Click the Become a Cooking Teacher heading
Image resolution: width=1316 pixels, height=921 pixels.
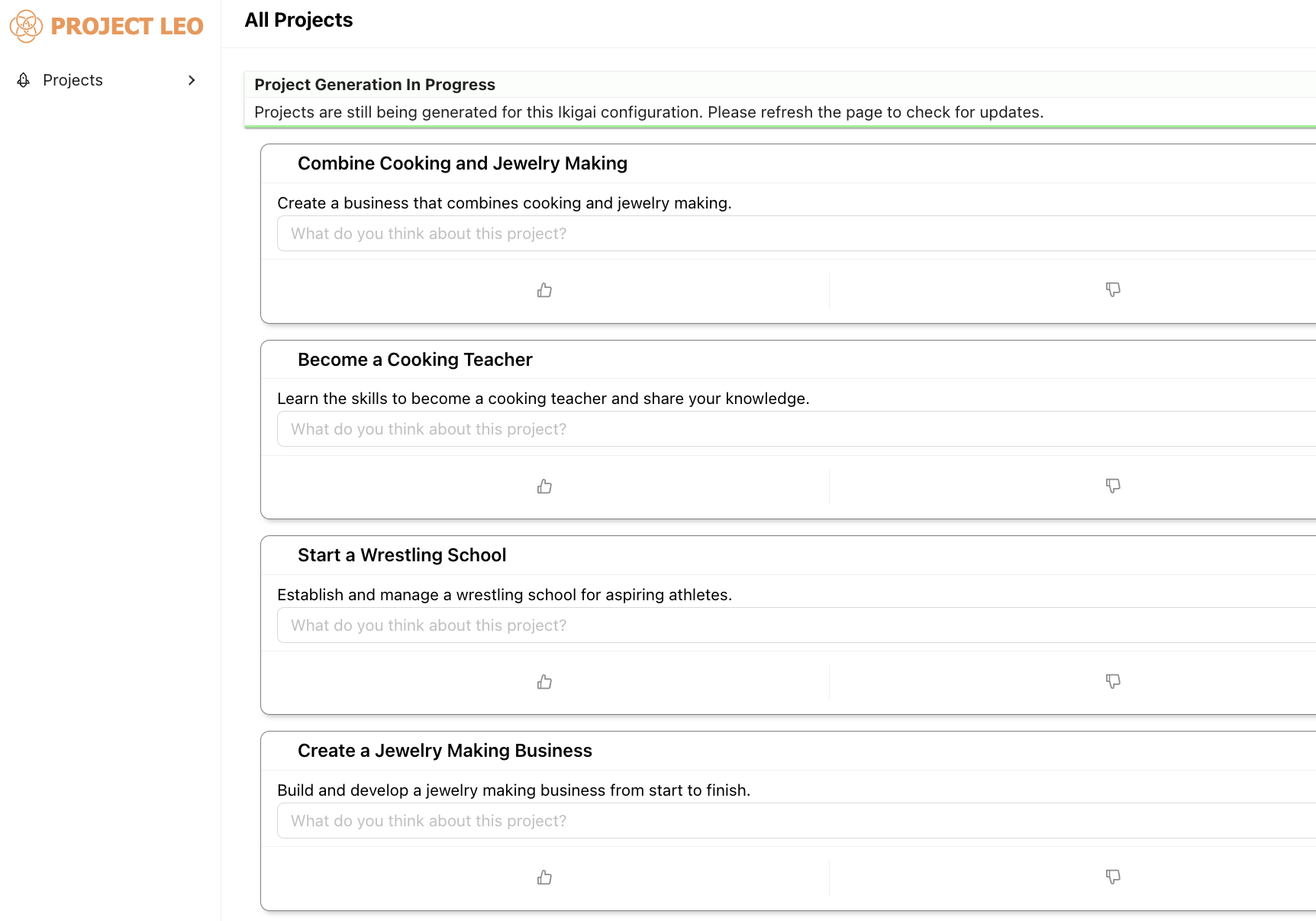pos(414,360)
